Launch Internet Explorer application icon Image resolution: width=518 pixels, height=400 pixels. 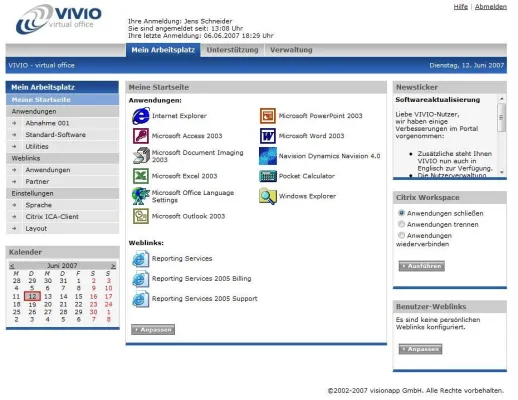pyautogui.click(x=141, y=116)
